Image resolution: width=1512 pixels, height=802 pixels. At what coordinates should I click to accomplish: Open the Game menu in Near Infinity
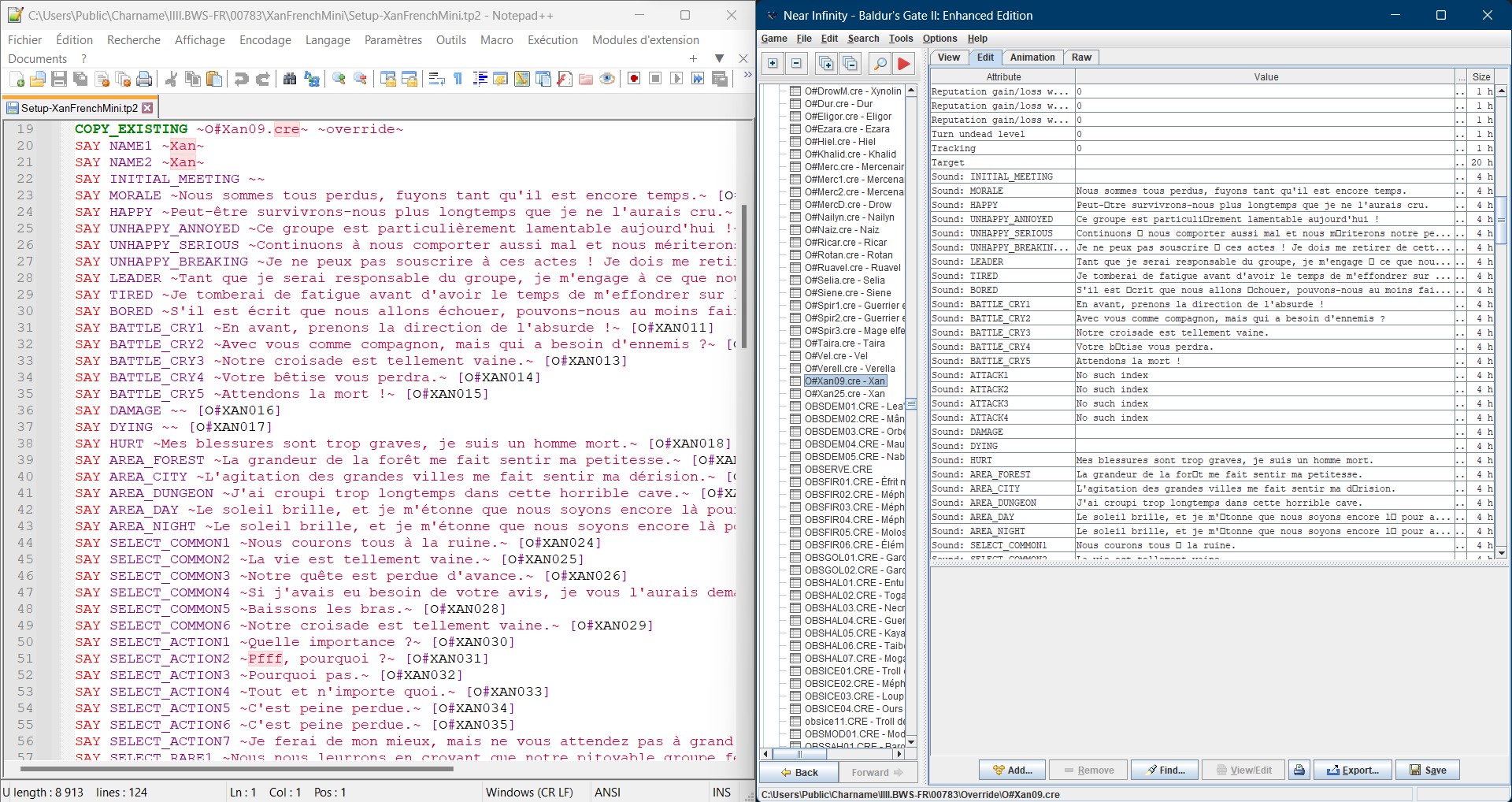[x=773, y=39]
